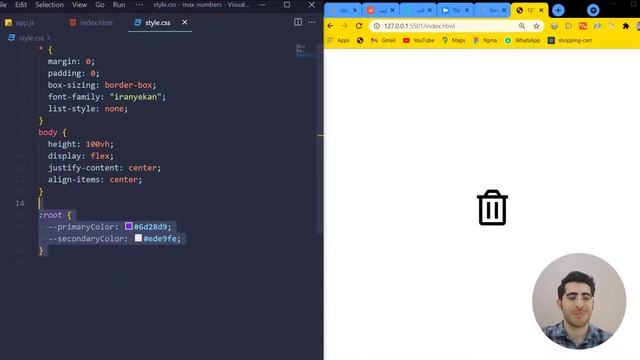Click the globe bookmark next to Apps
The image size is (640, 360).
tap(360, 40)
